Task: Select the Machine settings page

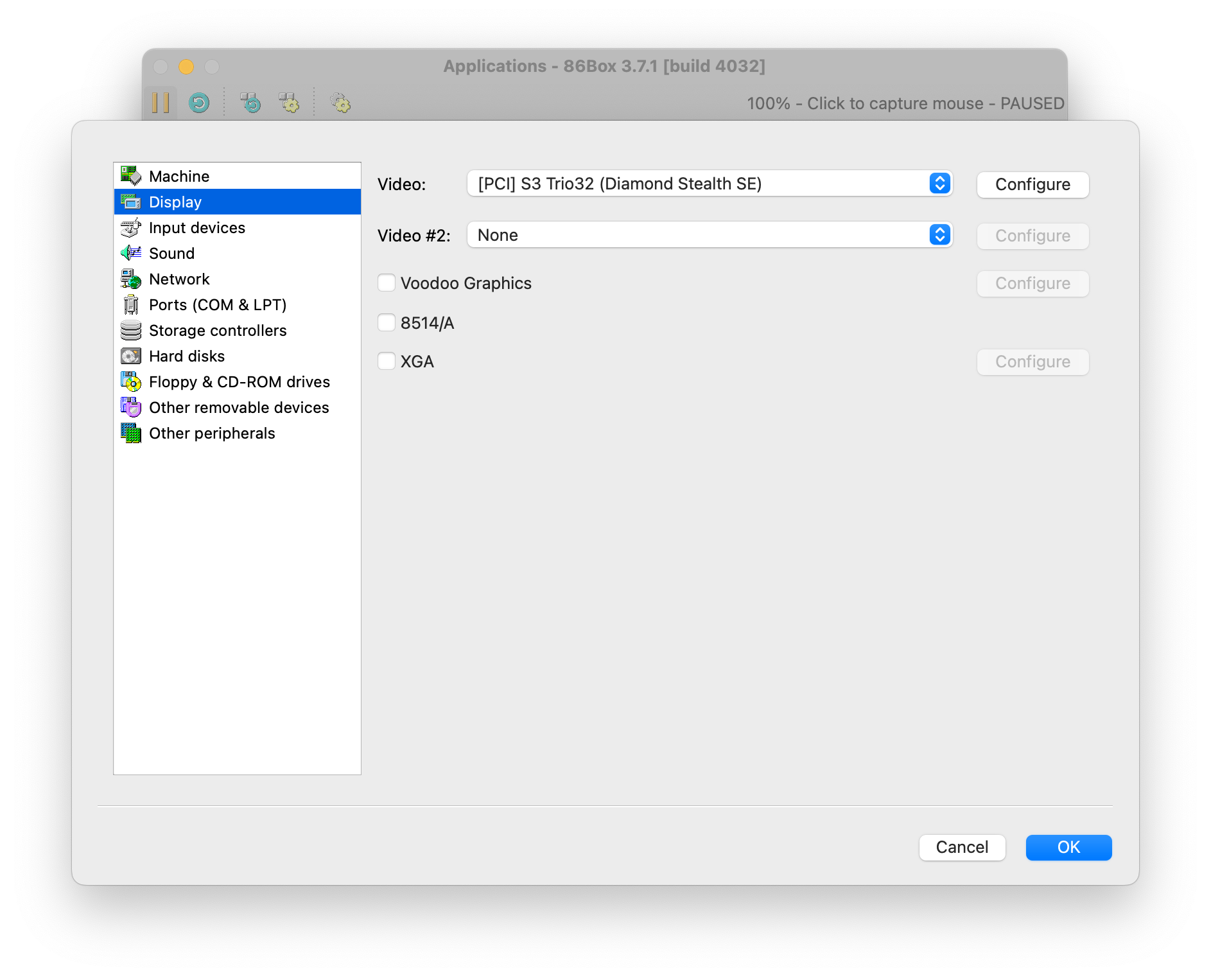Action: 237,176
